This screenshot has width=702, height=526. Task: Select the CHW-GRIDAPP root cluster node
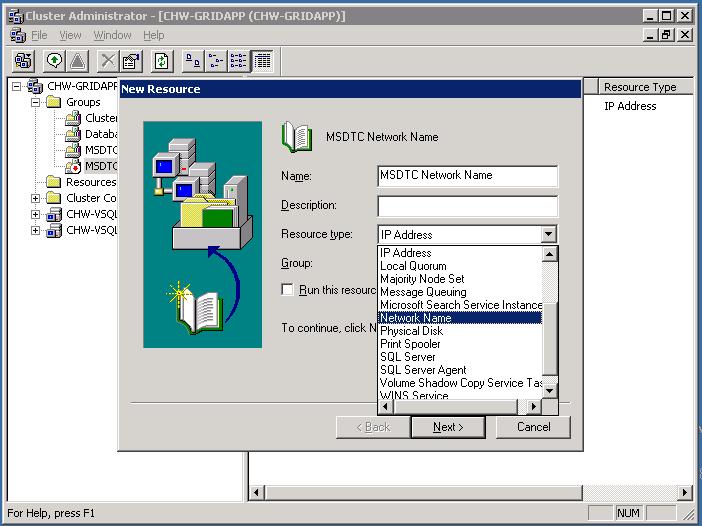coord(82,86)
